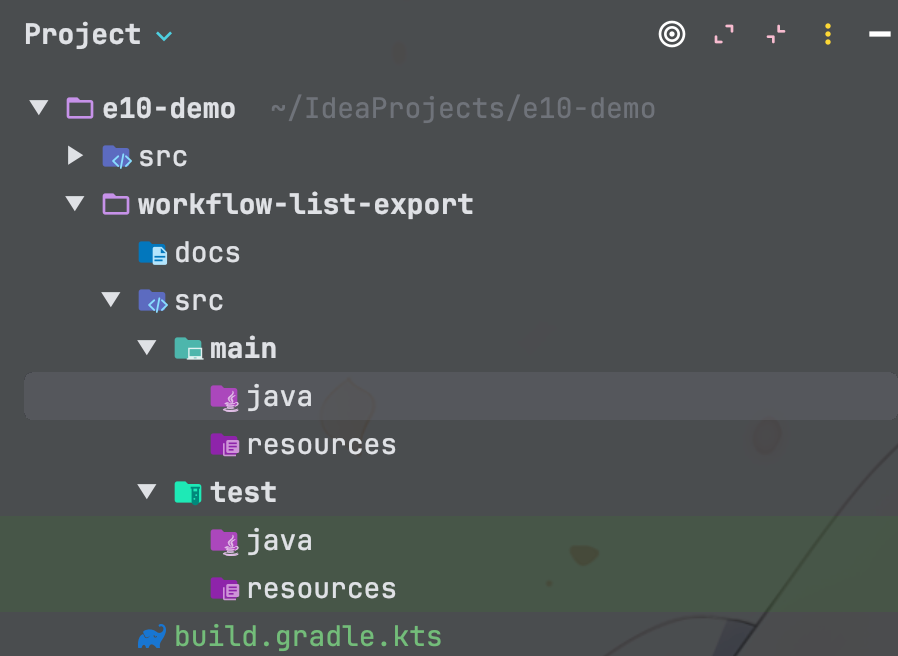Viewport: 898px width, 656px height.
Task: Select the java folder under main
Action: click(279, 397)
